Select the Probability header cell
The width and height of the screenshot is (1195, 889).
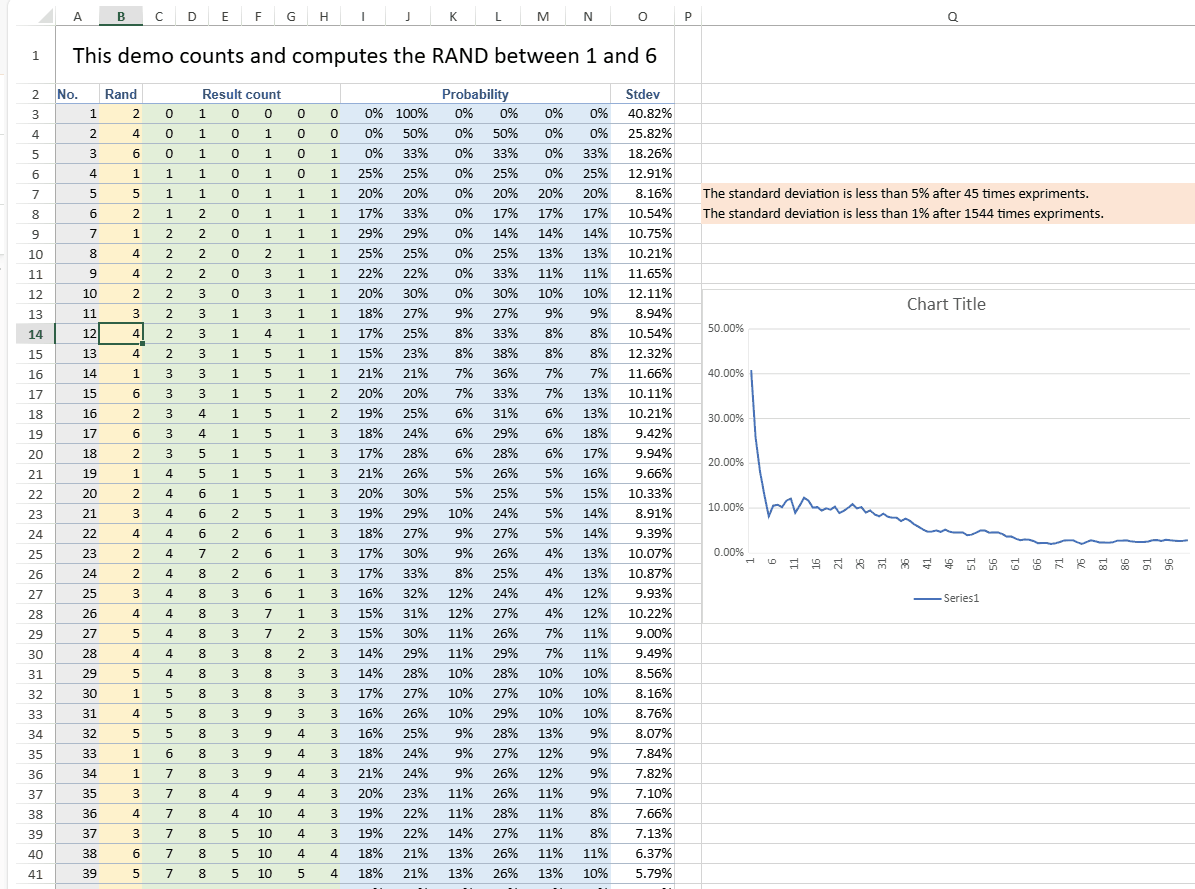coord(476,93)
